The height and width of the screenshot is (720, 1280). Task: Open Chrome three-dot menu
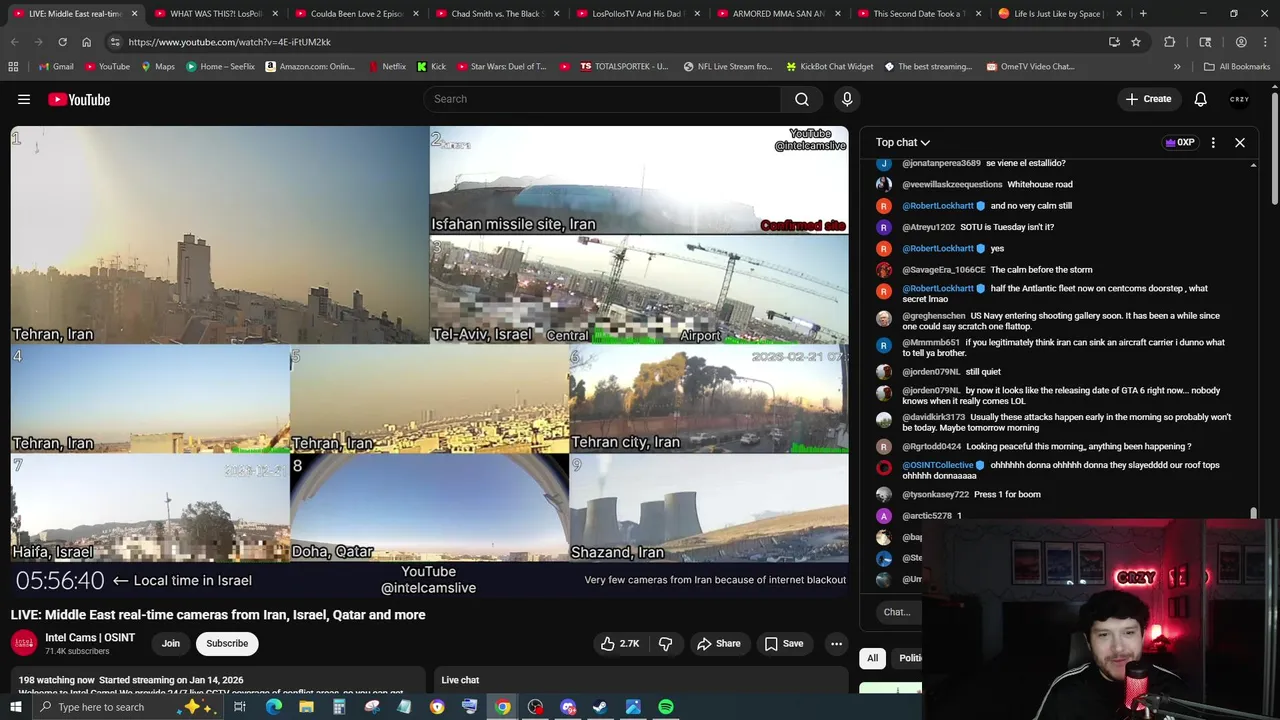coord(1265,42)
